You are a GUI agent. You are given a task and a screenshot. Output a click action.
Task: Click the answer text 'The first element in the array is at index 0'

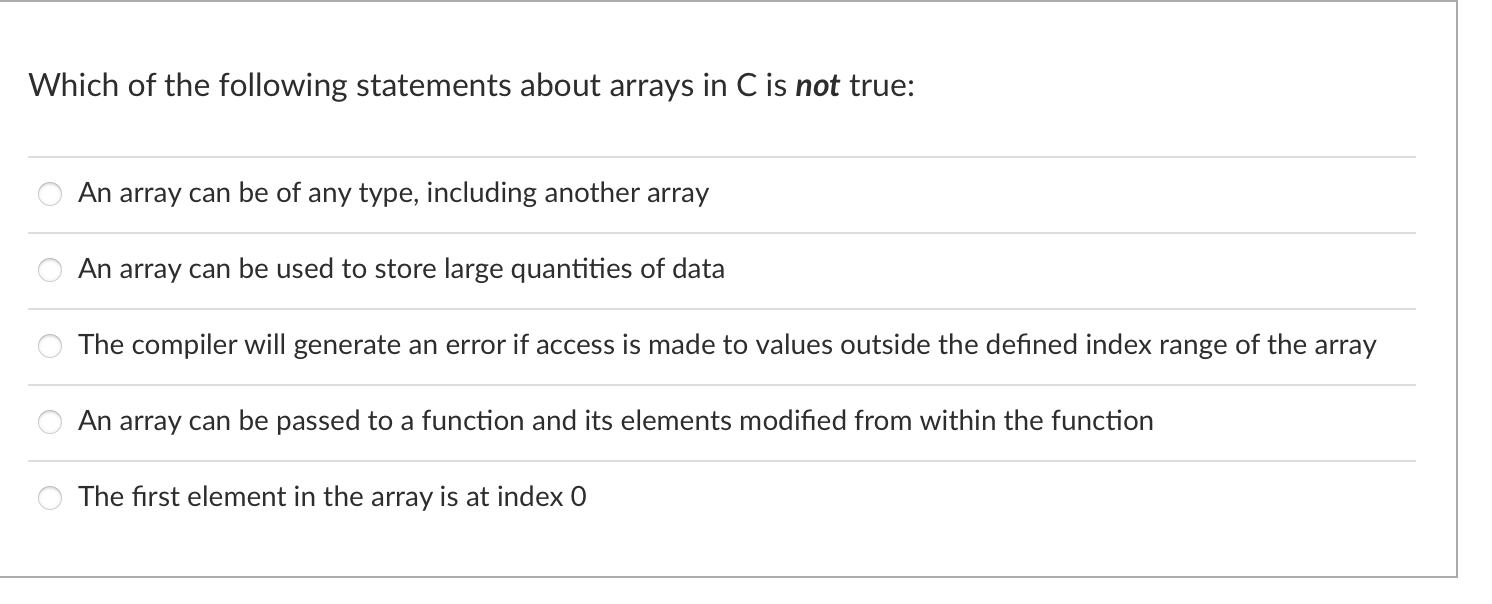[333, 497]
